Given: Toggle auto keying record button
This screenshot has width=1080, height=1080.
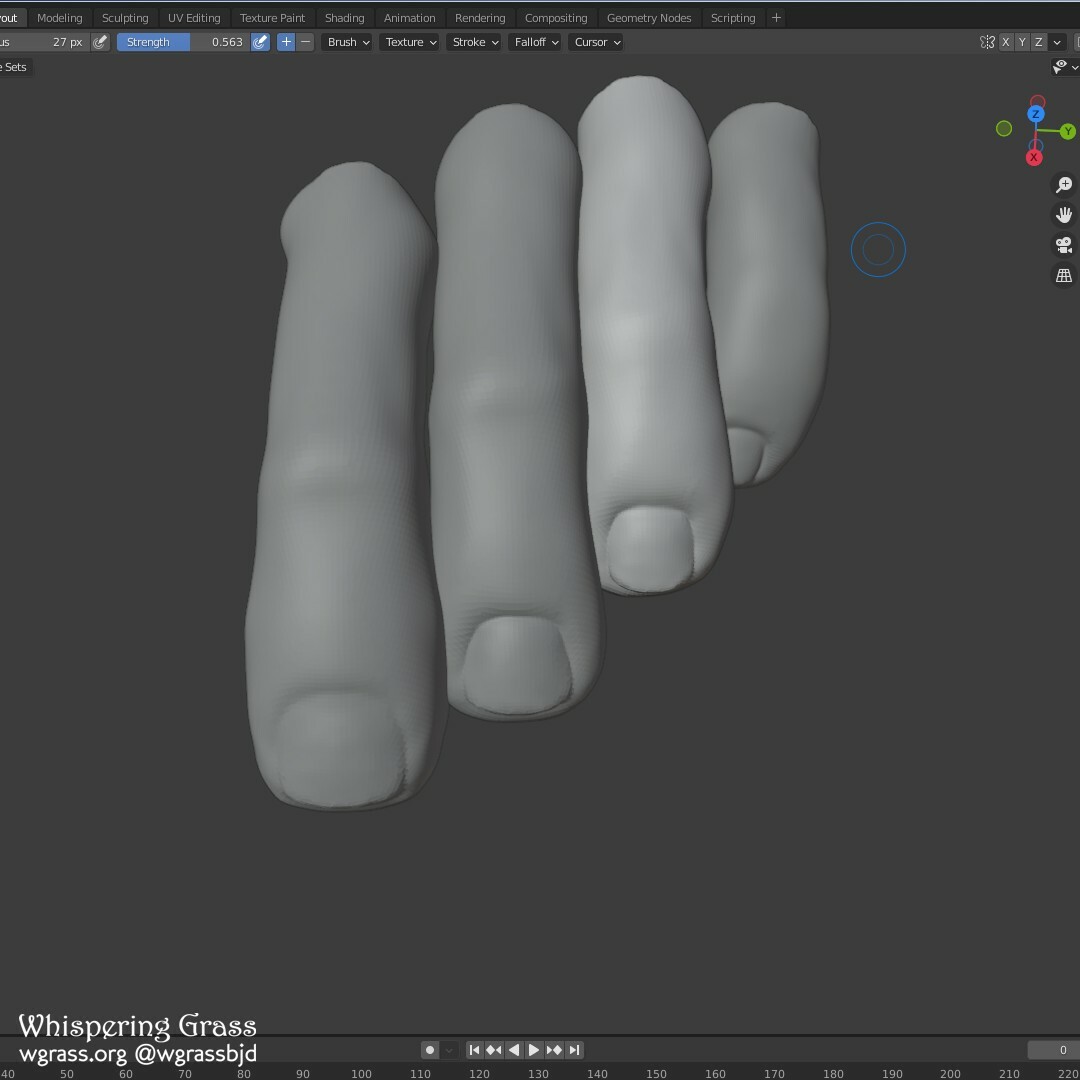Looking at the screenshot, I should pyautogui.click(x=430, y=1050).
